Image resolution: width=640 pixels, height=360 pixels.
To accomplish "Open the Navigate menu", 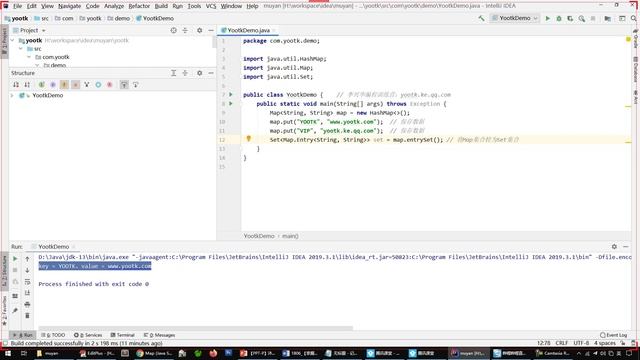I will (69, 6).
